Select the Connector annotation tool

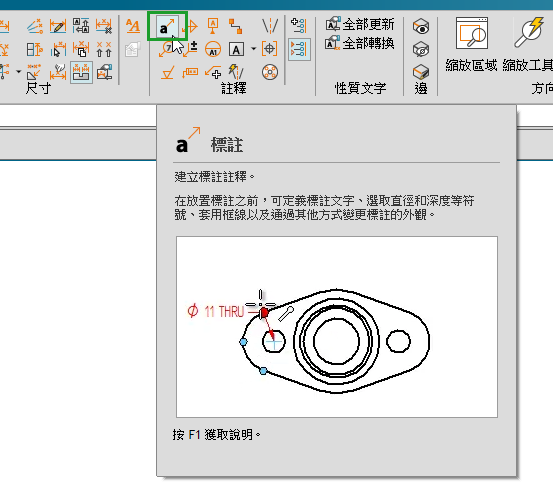[235, 26]
